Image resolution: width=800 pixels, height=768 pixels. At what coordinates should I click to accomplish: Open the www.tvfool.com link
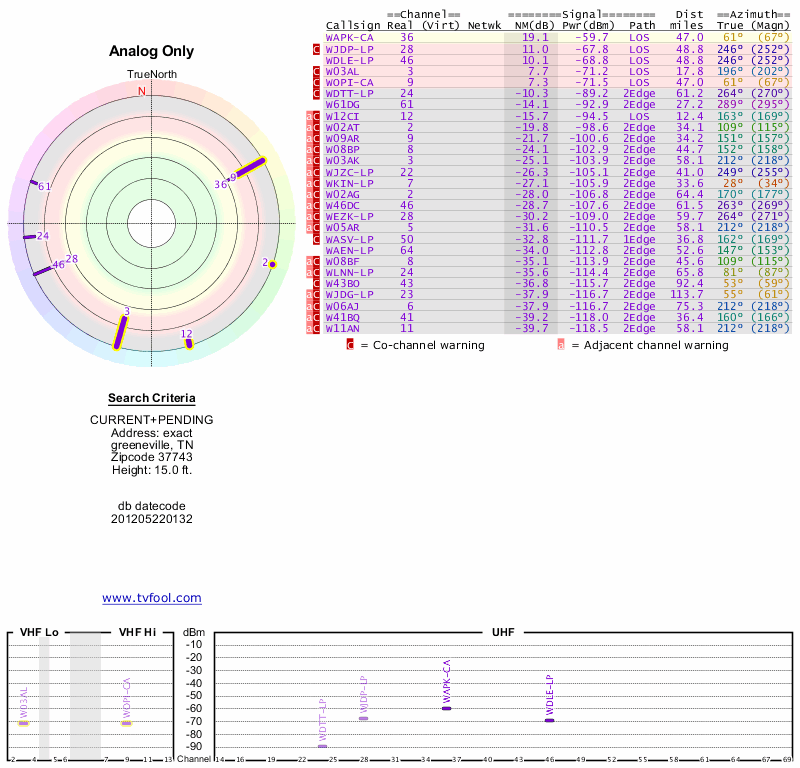pos(151,598)
